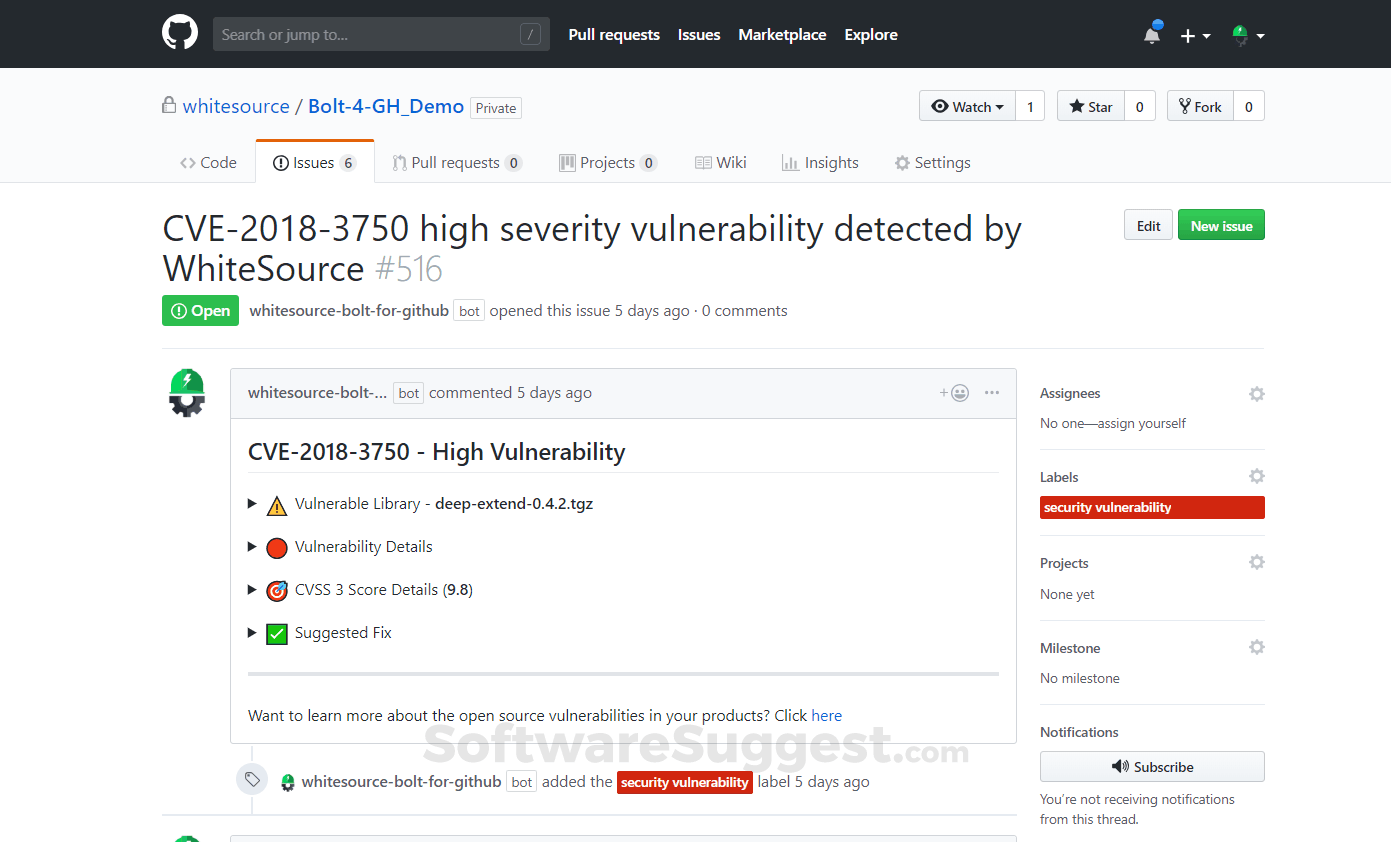Click the green checkmark Suggested Fix icon
The width and height of the screenshot is (1391, 842).
pyautogui.click(x=277, y=634)
